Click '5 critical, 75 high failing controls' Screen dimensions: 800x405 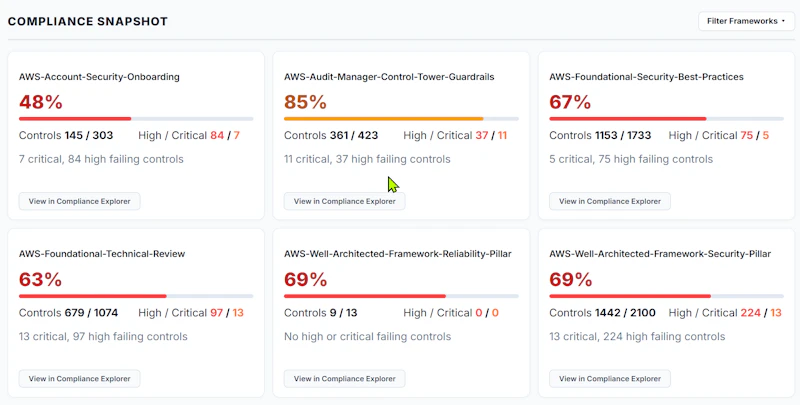coord(631,159)
